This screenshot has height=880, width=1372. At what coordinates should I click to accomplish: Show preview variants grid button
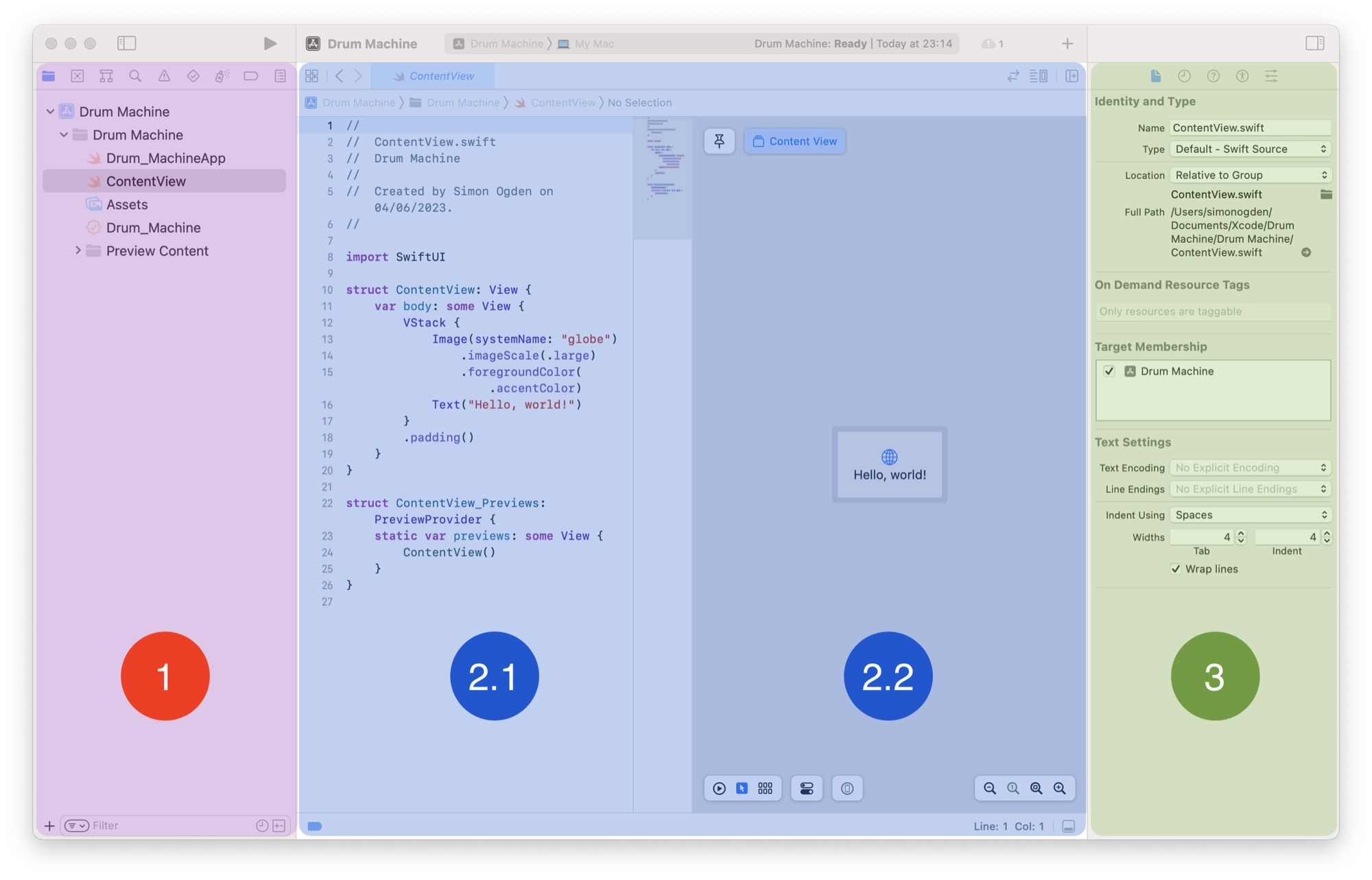pyautogui.click(x=765, y=788)
